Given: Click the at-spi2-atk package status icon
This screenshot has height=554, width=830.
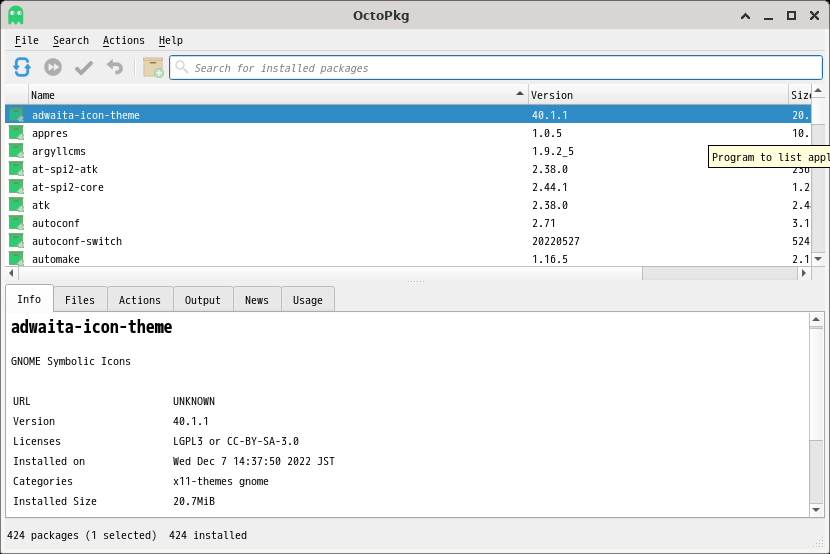Looking at the screenshot, I should point(16,169).
